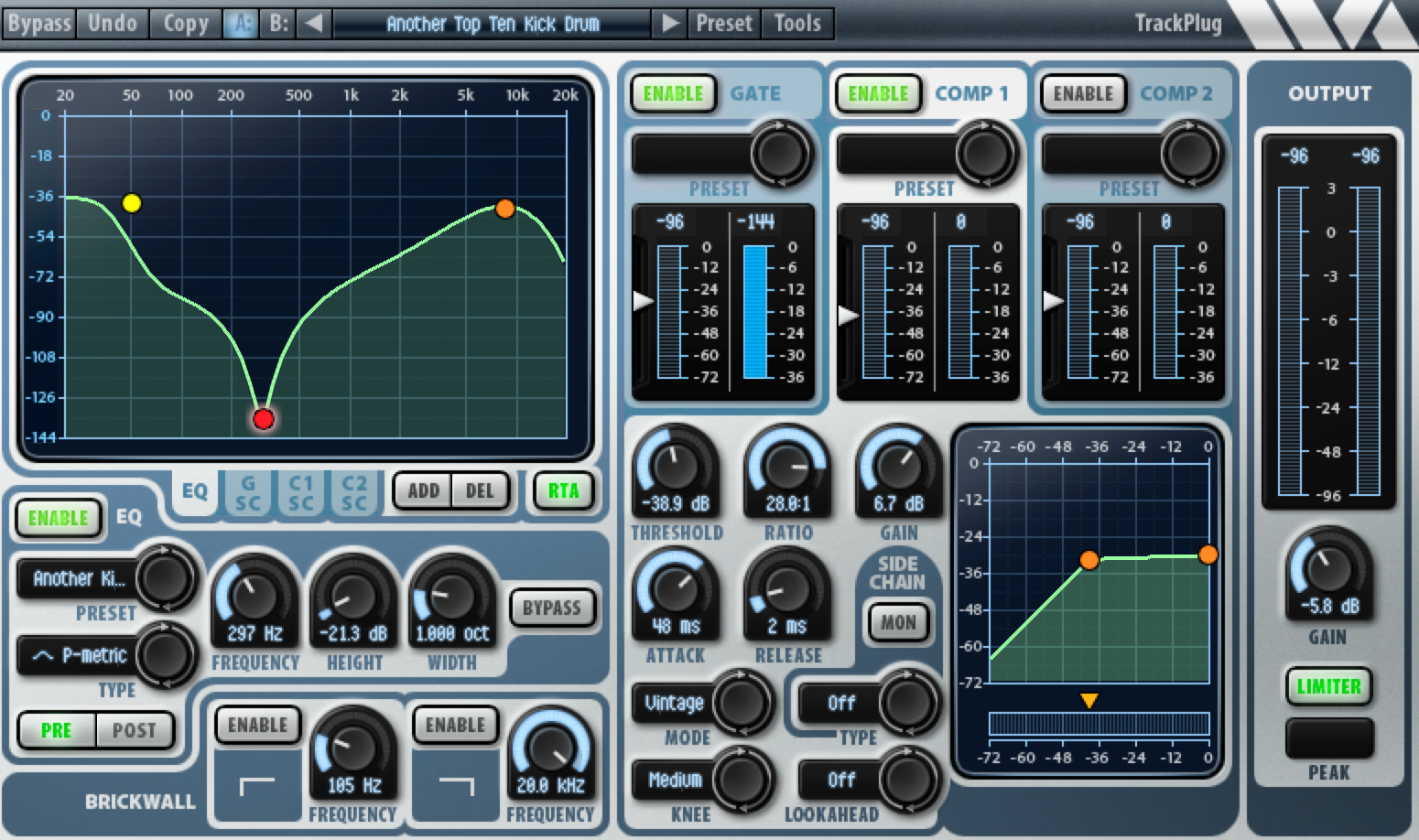Click the previous preset arrow
The image size is (1419, 840).
314,23
